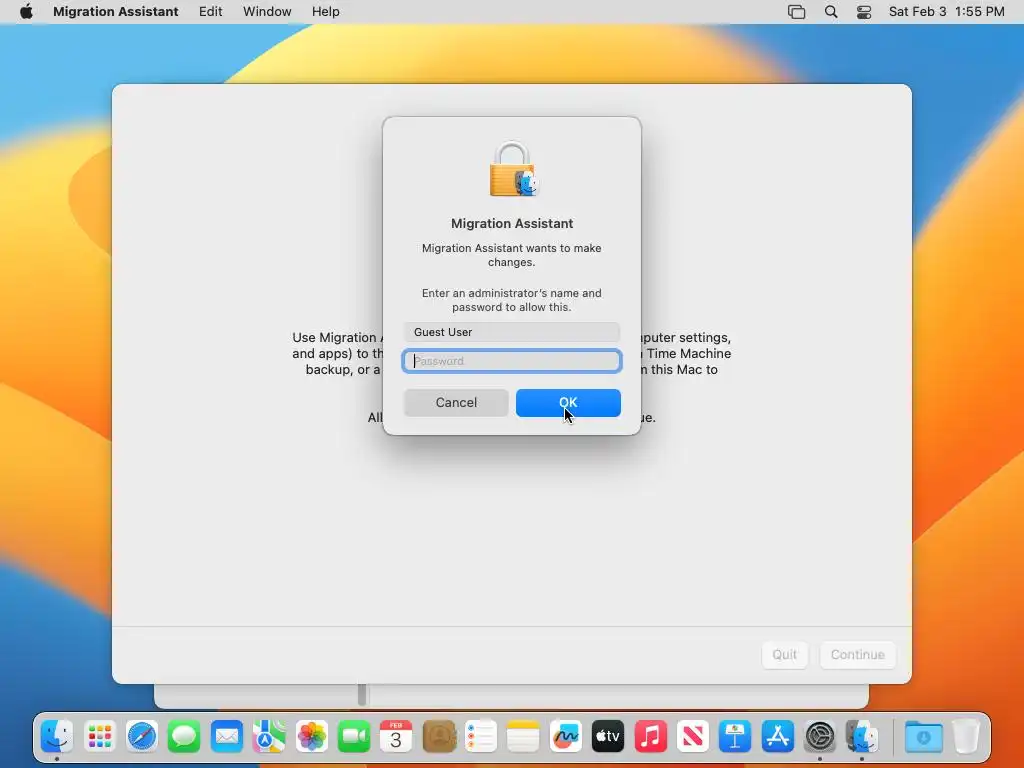Open Notes app in the Dock
Image resolution: width=1024 pixels, height=768 pixels.
pos(523,737)
